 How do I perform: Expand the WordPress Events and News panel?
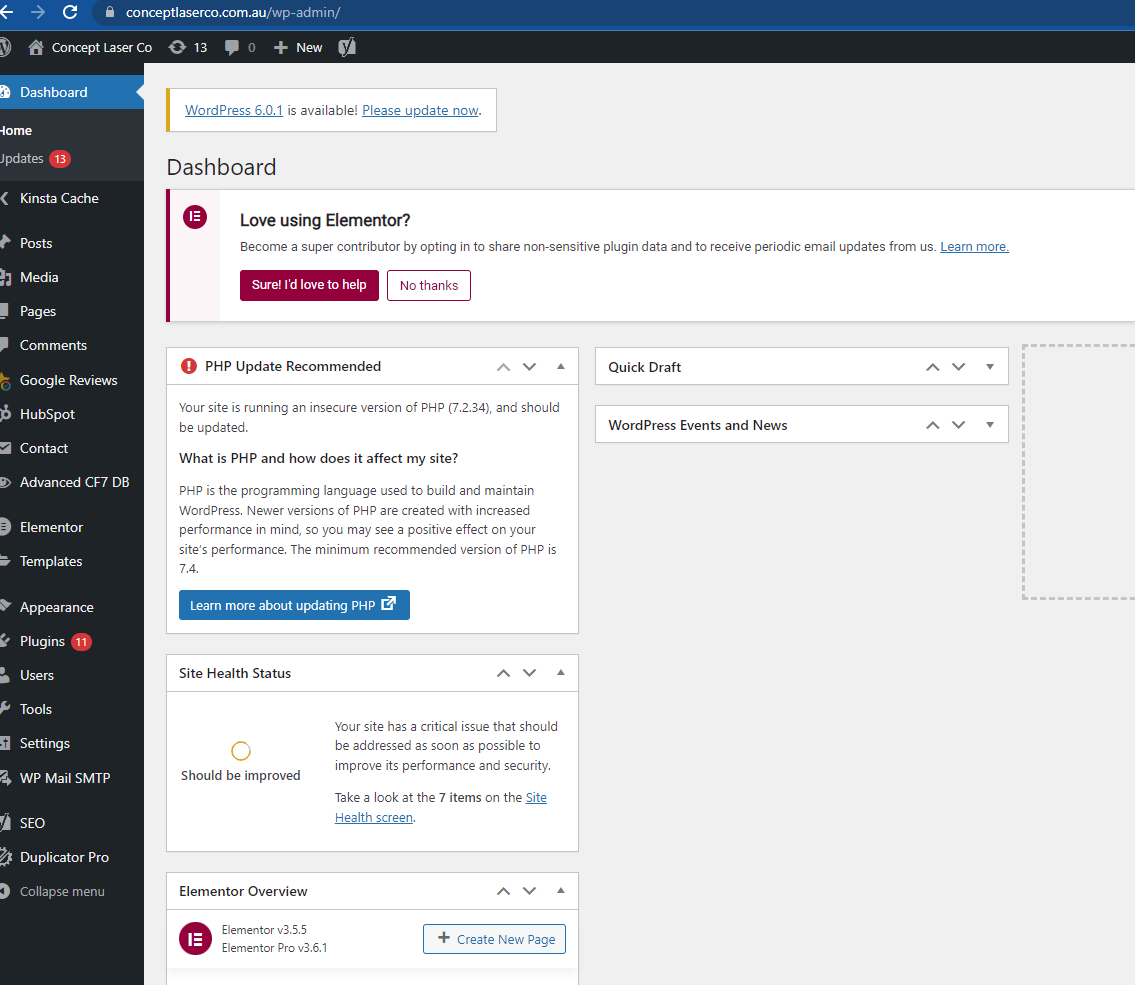coord(990,425)
